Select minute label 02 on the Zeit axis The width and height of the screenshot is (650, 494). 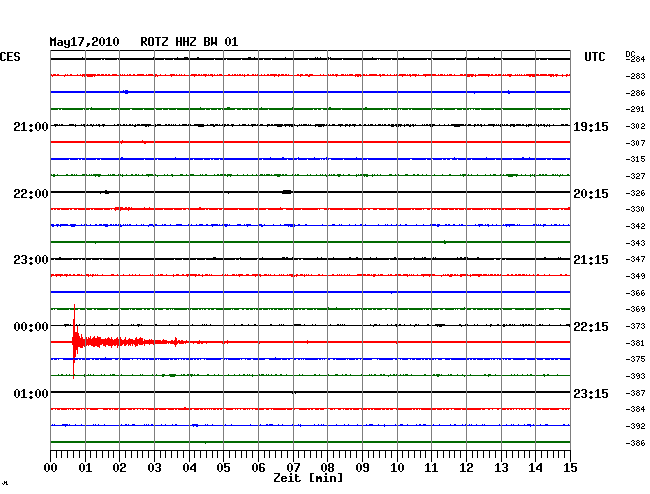pyautogui.click(x=119, y=468)
